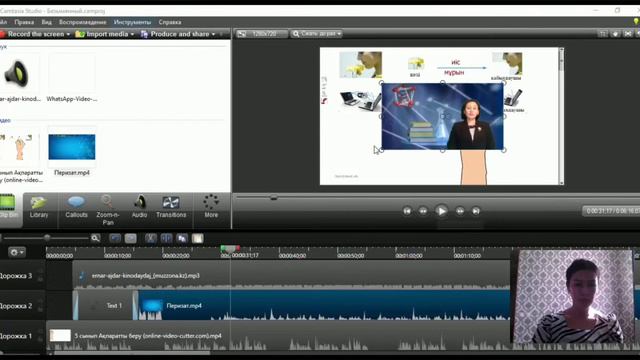Viewport: 640px width, 360px height.
Task: Click the Split icon on timeline toolbar
Action: coord(166,238)
